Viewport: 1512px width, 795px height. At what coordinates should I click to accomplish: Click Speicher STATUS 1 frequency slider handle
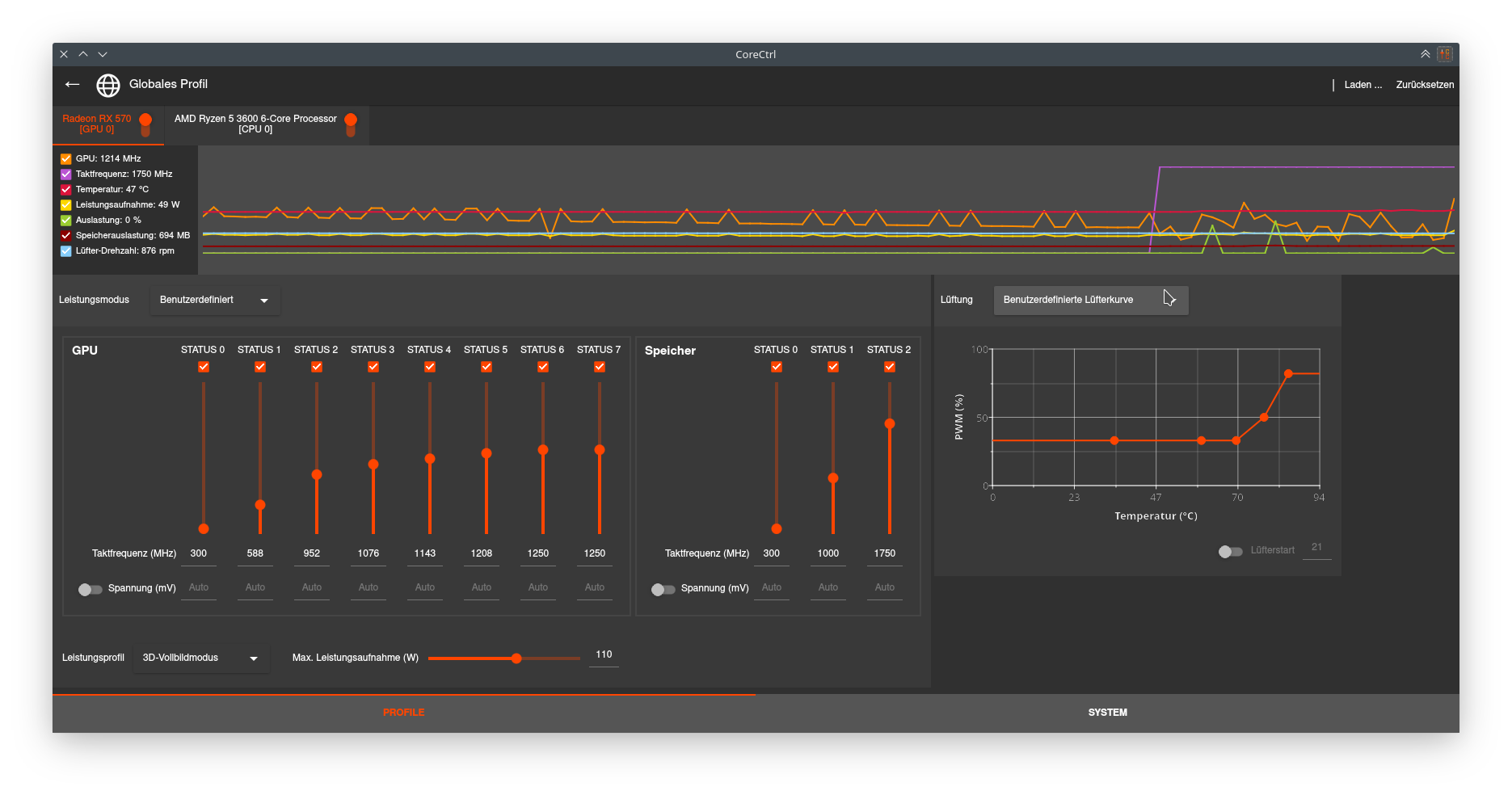(x=833, y=478)
